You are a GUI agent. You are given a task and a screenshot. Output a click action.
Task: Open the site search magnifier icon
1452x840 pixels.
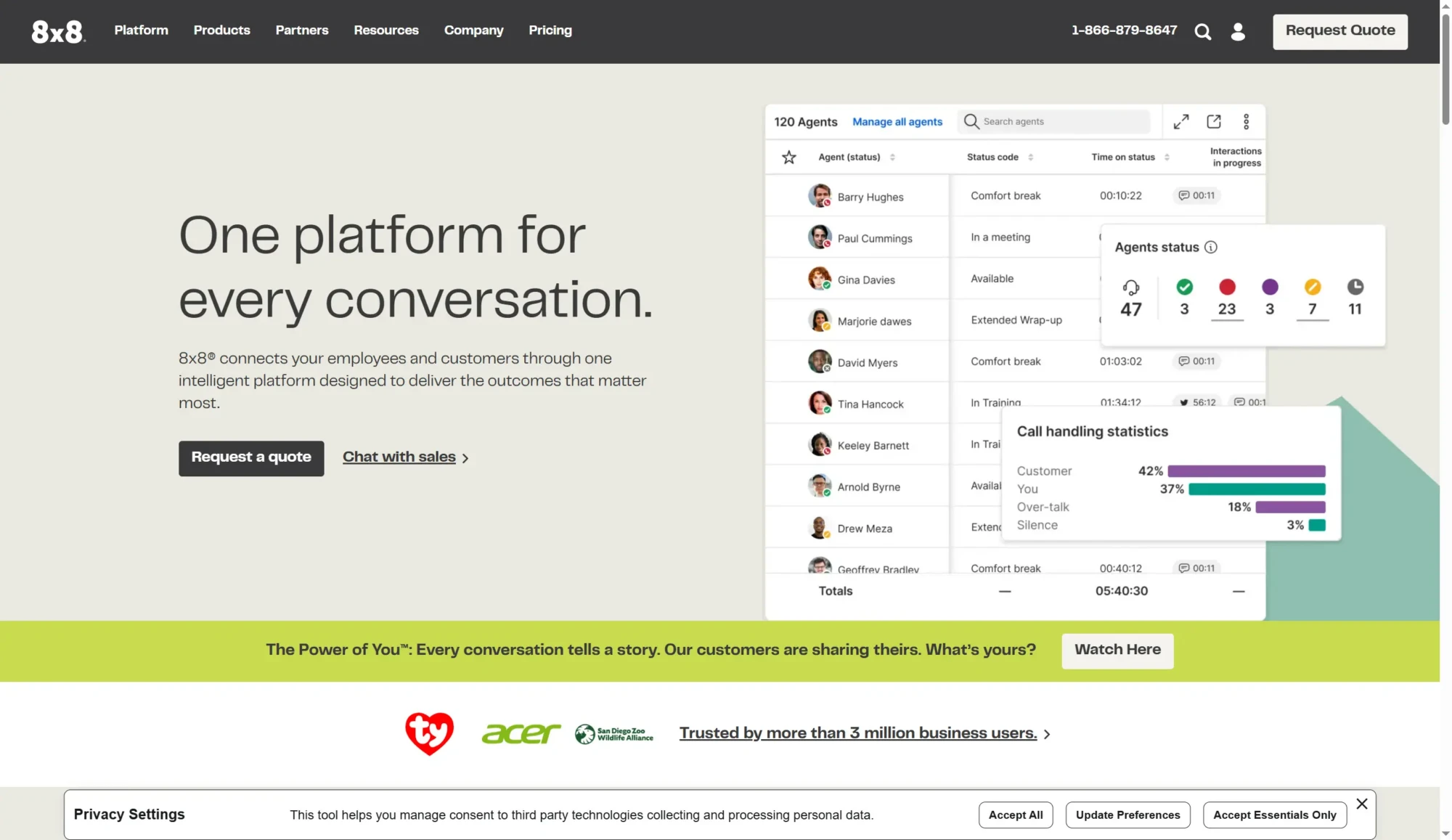[x=1202, y=32]
